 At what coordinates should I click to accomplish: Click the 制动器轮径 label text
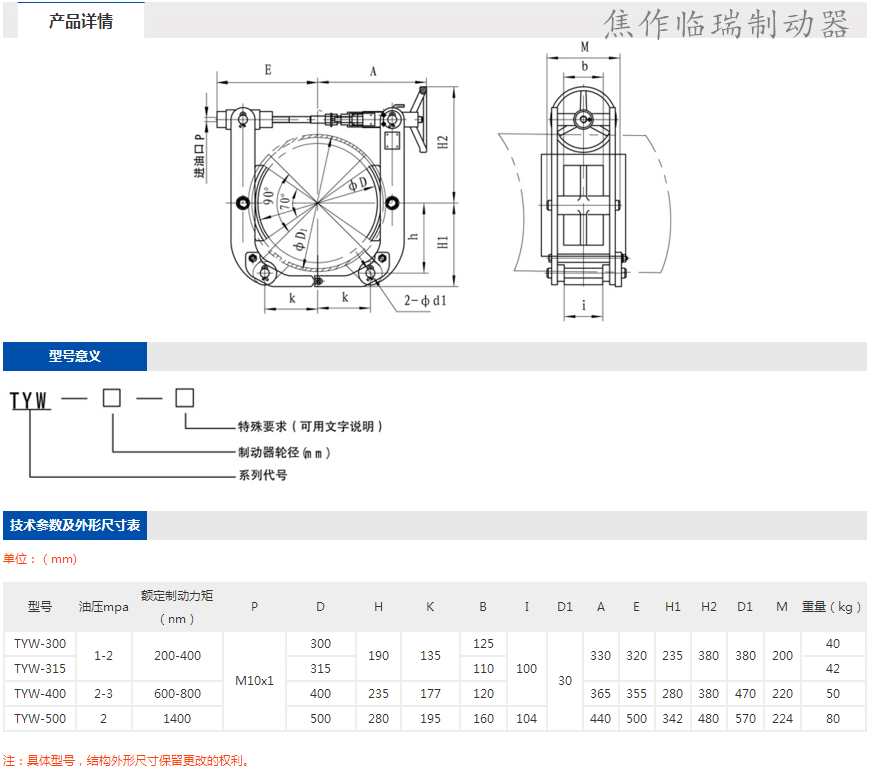(x=283, y=452)
